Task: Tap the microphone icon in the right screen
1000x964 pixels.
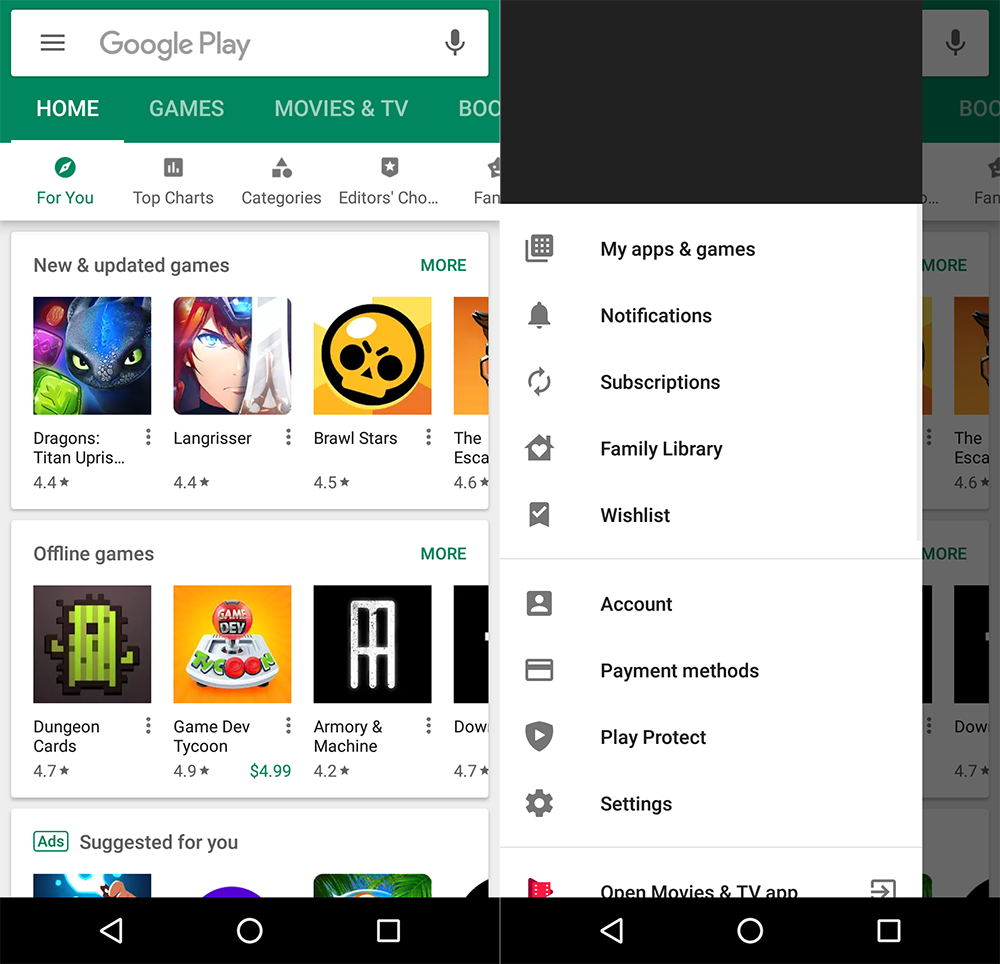Action: pyautogui.click(x=955, y=43)
